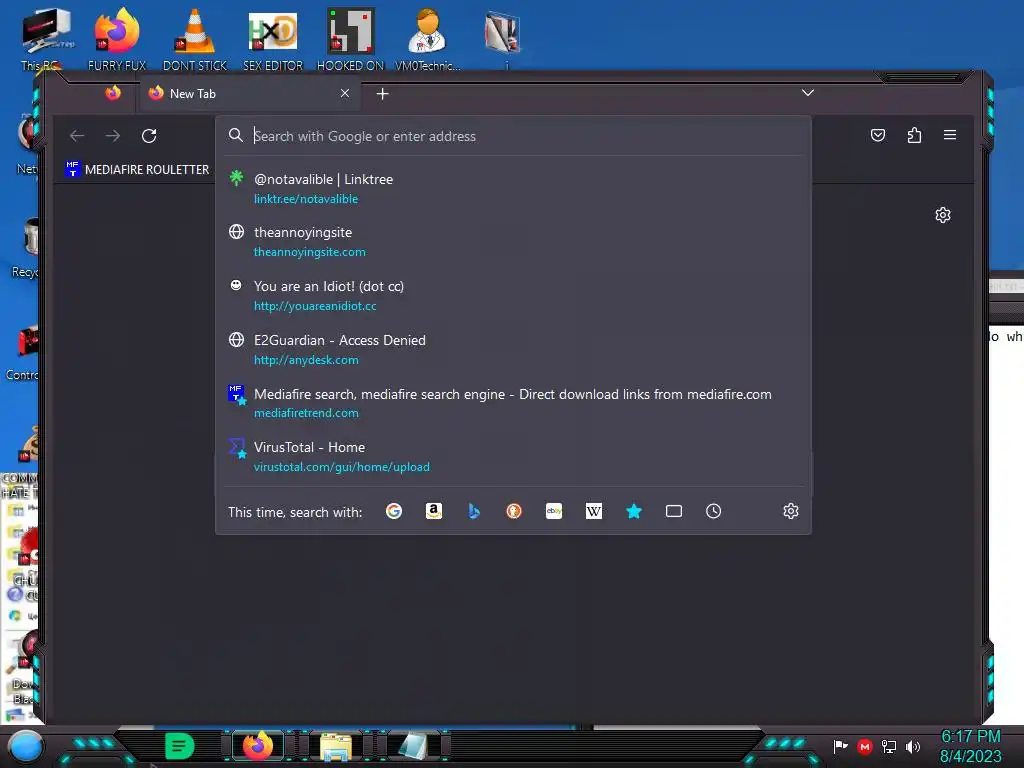
Task: Open the Firefox hamburger application menu
Action: pyautogui.click(x=950, y=135)
